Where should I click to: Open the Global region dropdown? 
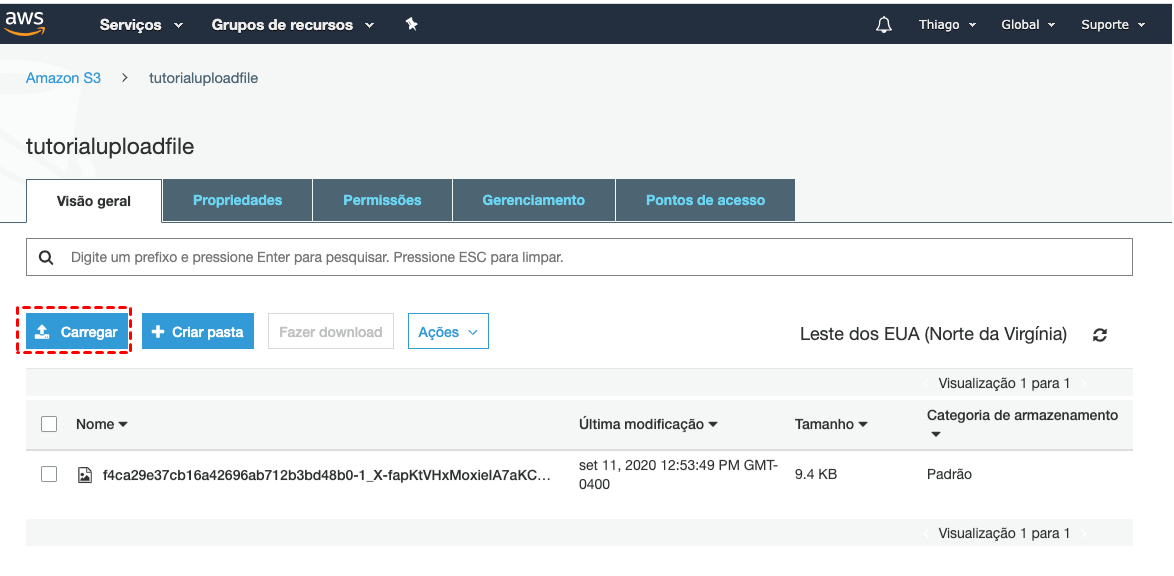1028,25
